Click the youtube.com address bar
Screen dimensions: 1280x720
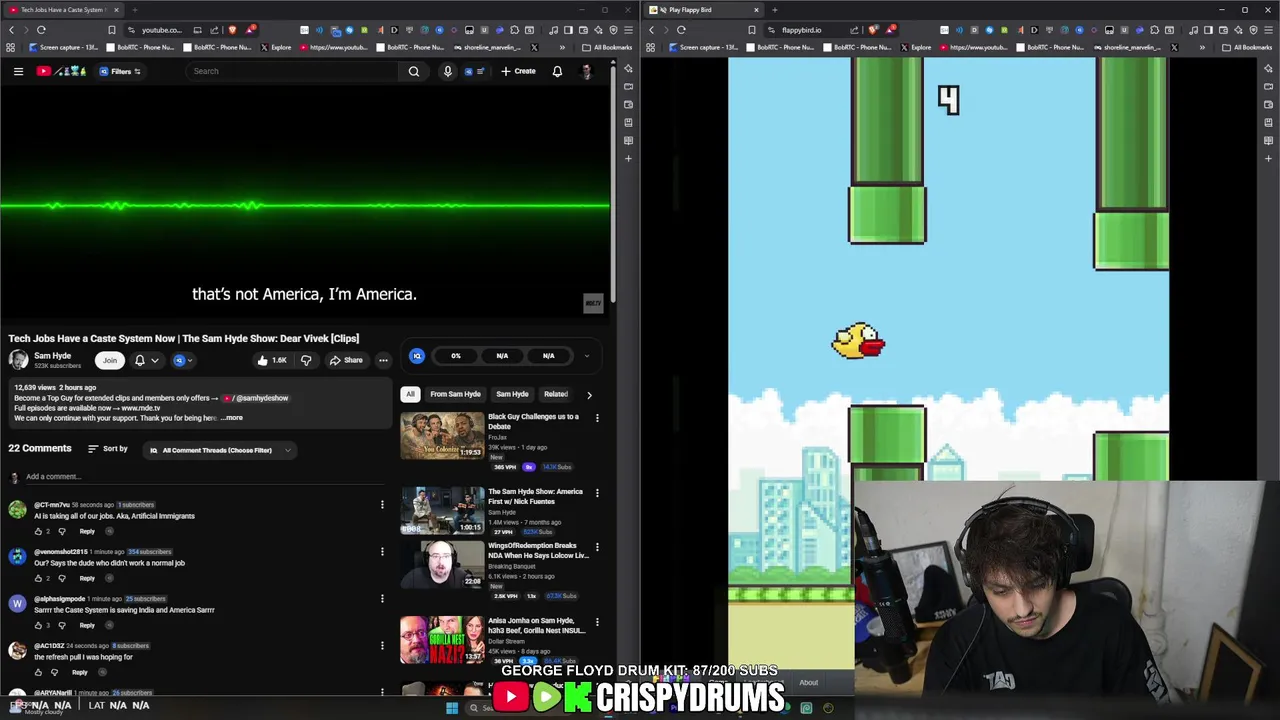(162, 30)
